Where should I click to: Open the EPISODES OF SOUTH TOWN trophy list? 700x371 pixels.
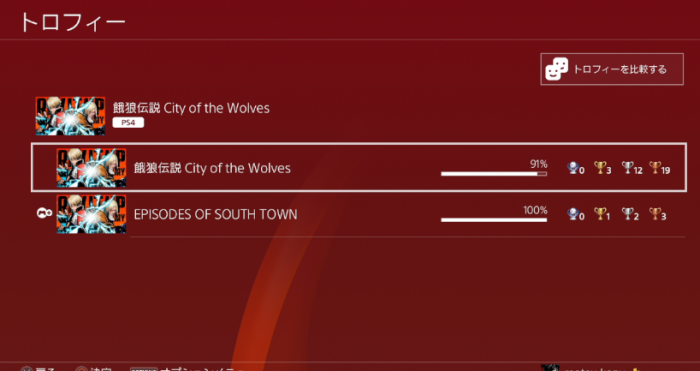click(359, 214)
